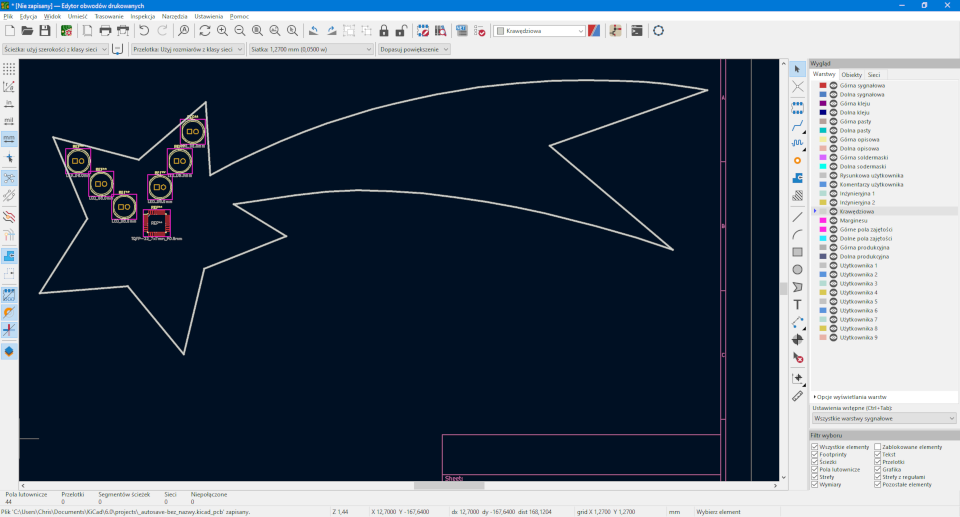960x517 pixels.
Task: Select the Measure ruler tool
Action: [797, 396]
